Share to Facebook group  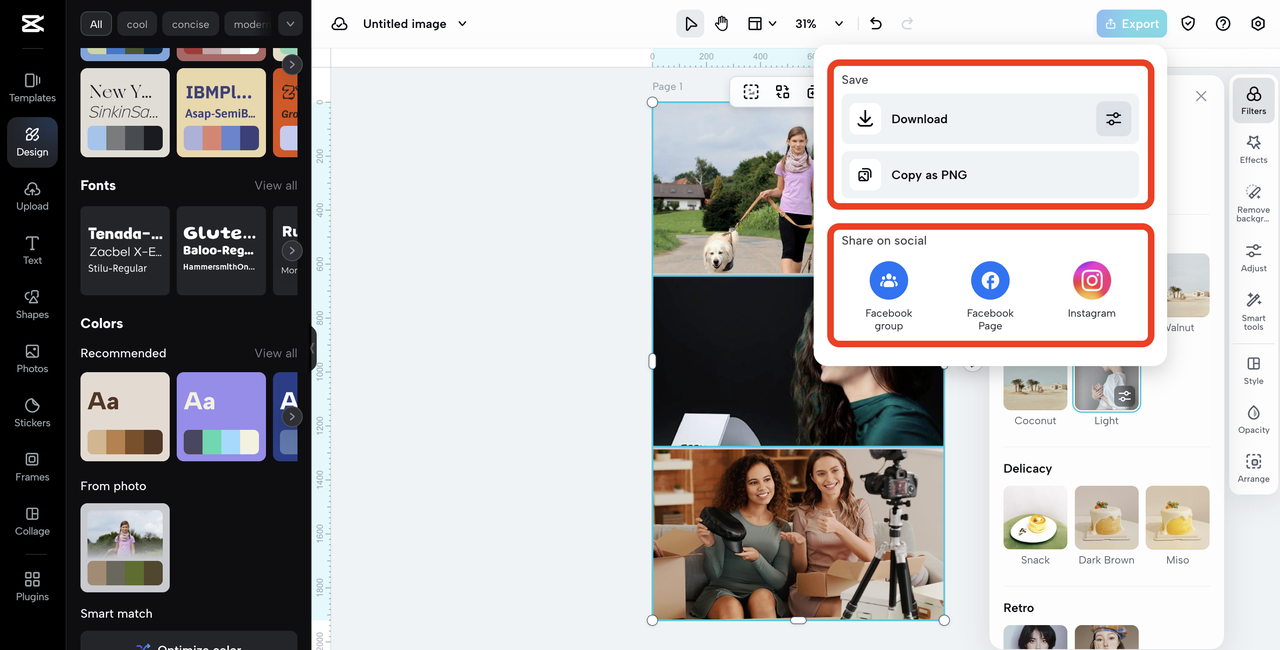point(889,296)
